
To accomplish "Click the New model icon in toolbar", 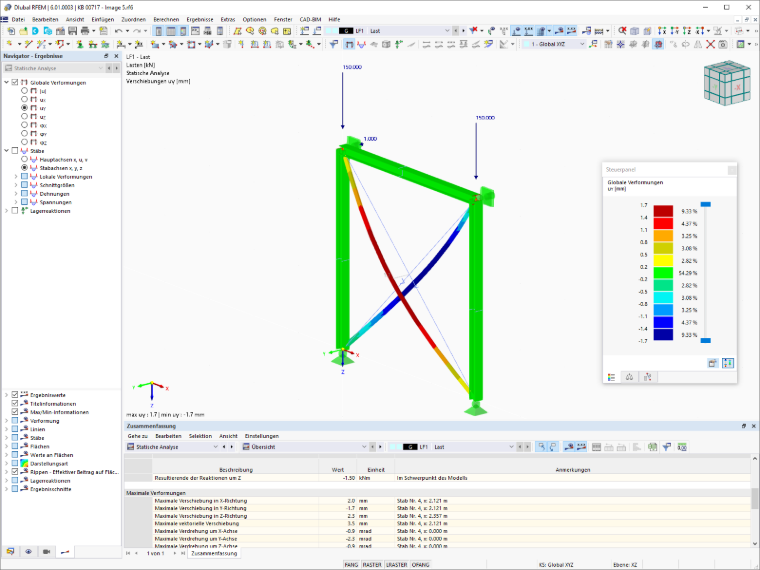I will (11, 31).
